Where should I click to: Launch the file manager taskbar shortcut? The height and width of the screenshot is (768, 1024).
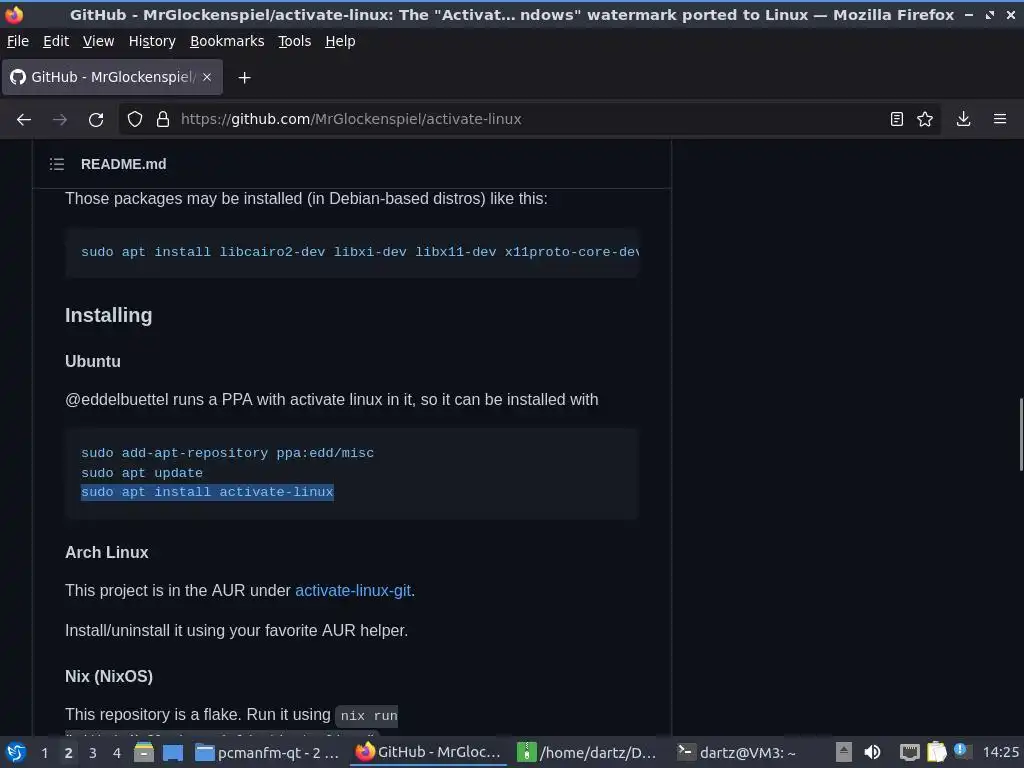pyautogui.click(x=144, y=752)
